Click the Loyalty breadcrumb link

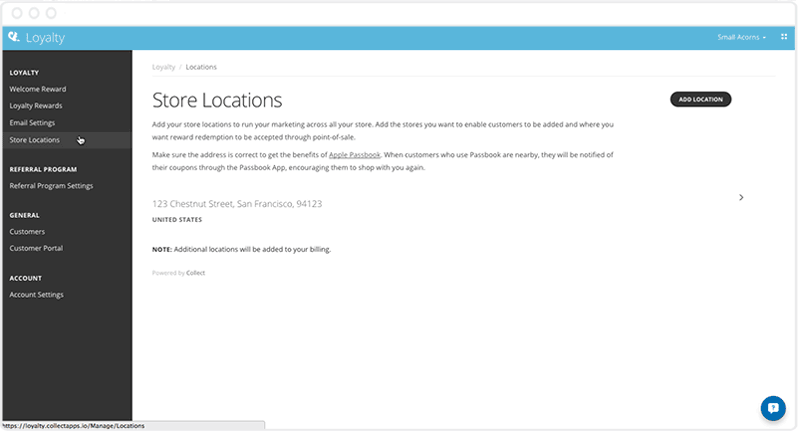click(163, 67)
